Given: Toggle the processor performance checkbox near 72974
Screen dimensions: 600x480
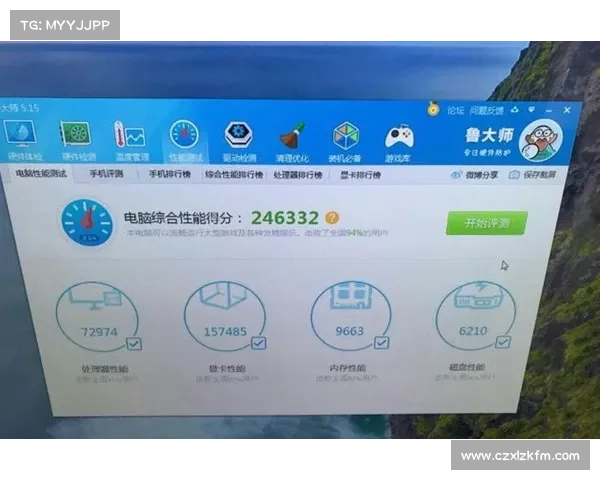Looking at the screenshot, I should [x=134, y=344].
